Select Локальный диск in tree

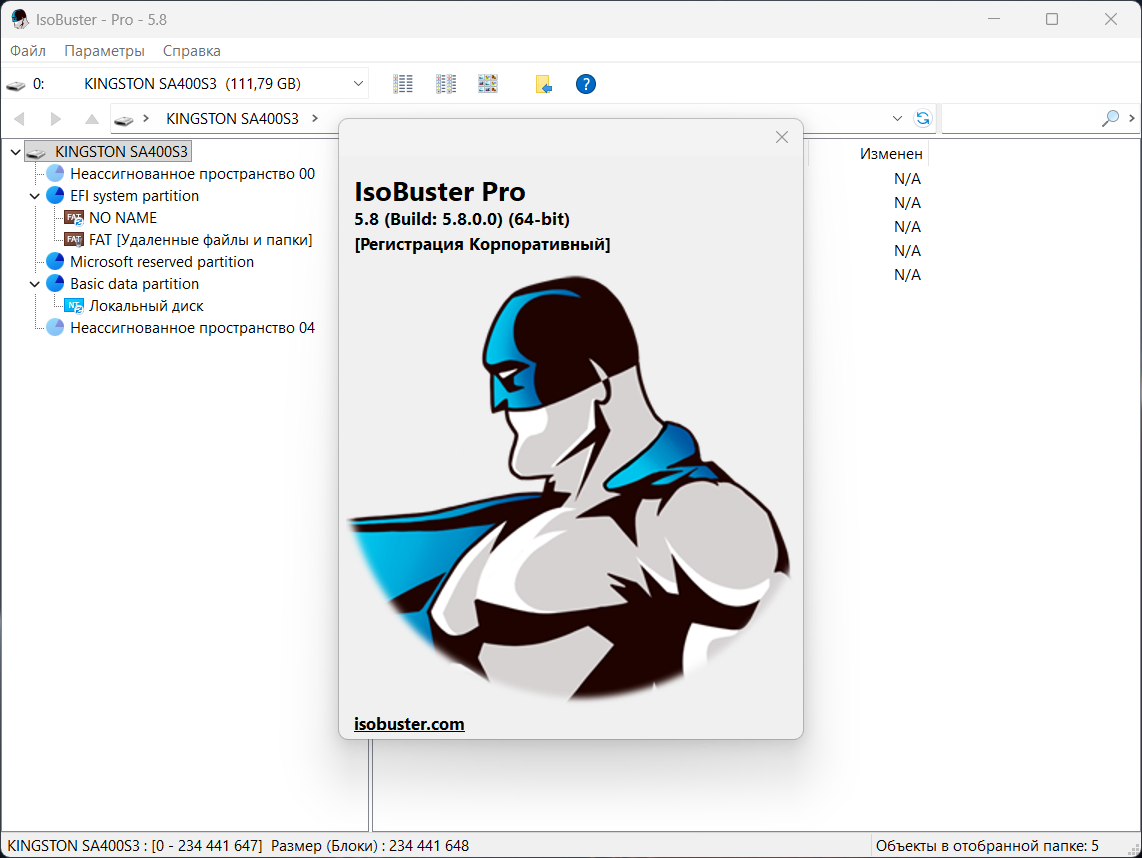tap(146, 306)
